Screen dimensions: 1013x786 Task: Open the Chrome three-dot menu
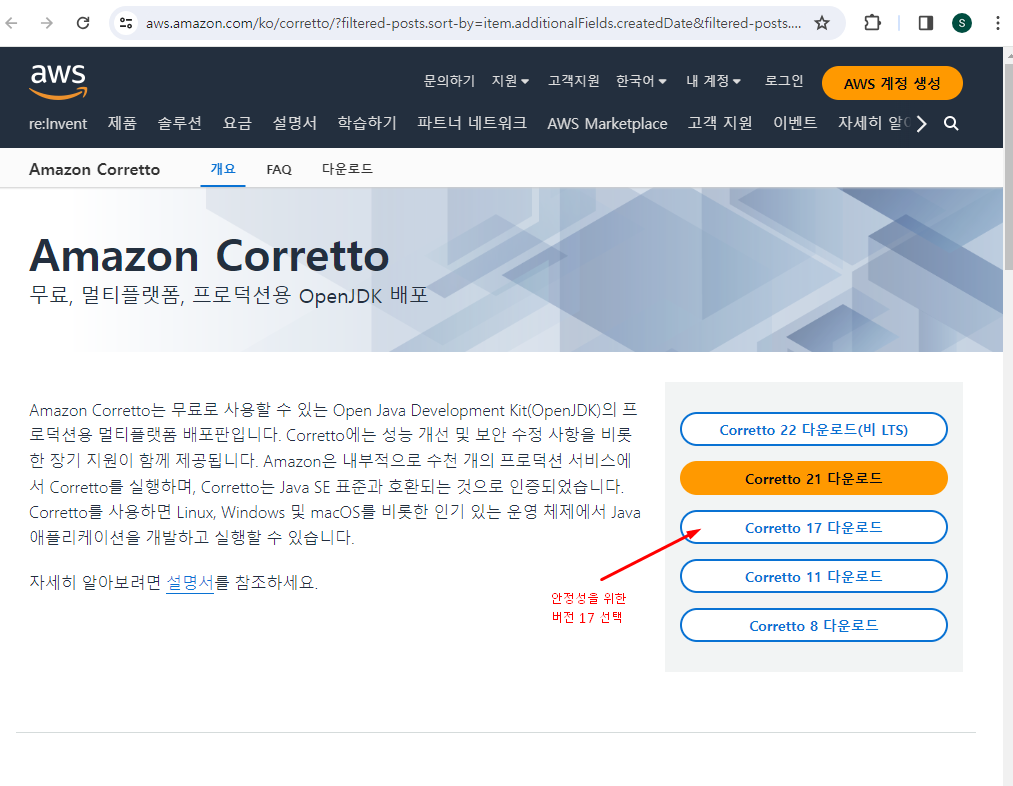(x=998, y=23)
